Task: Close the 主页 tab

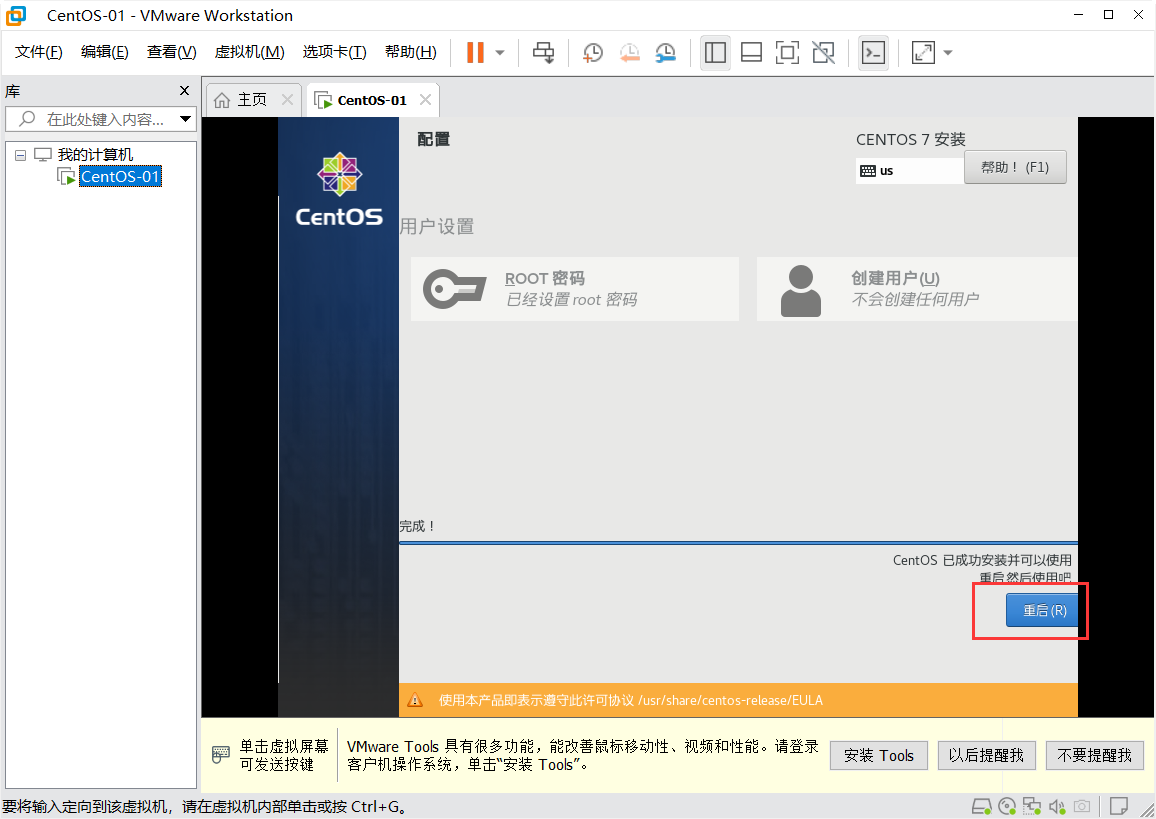Action: click(288, 100)
